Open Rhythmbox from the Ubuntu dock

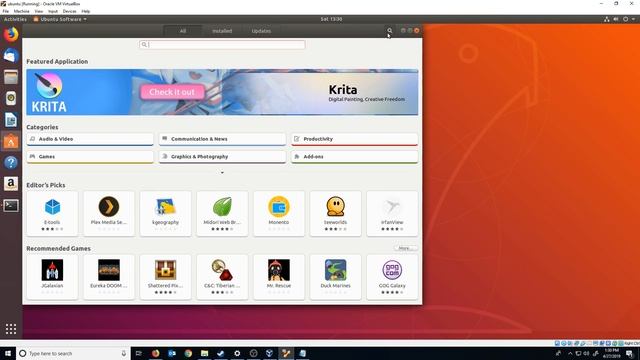pos(11,98)
